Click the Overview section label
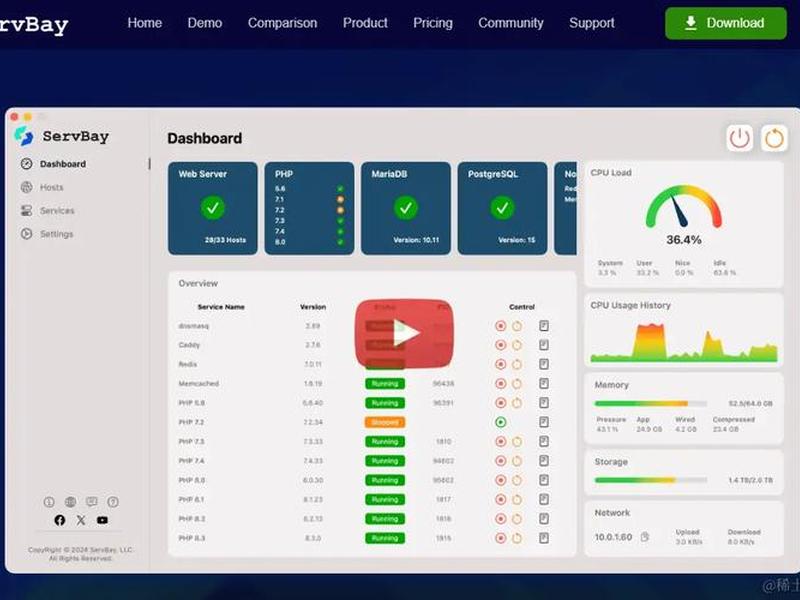 click(198, 283)
